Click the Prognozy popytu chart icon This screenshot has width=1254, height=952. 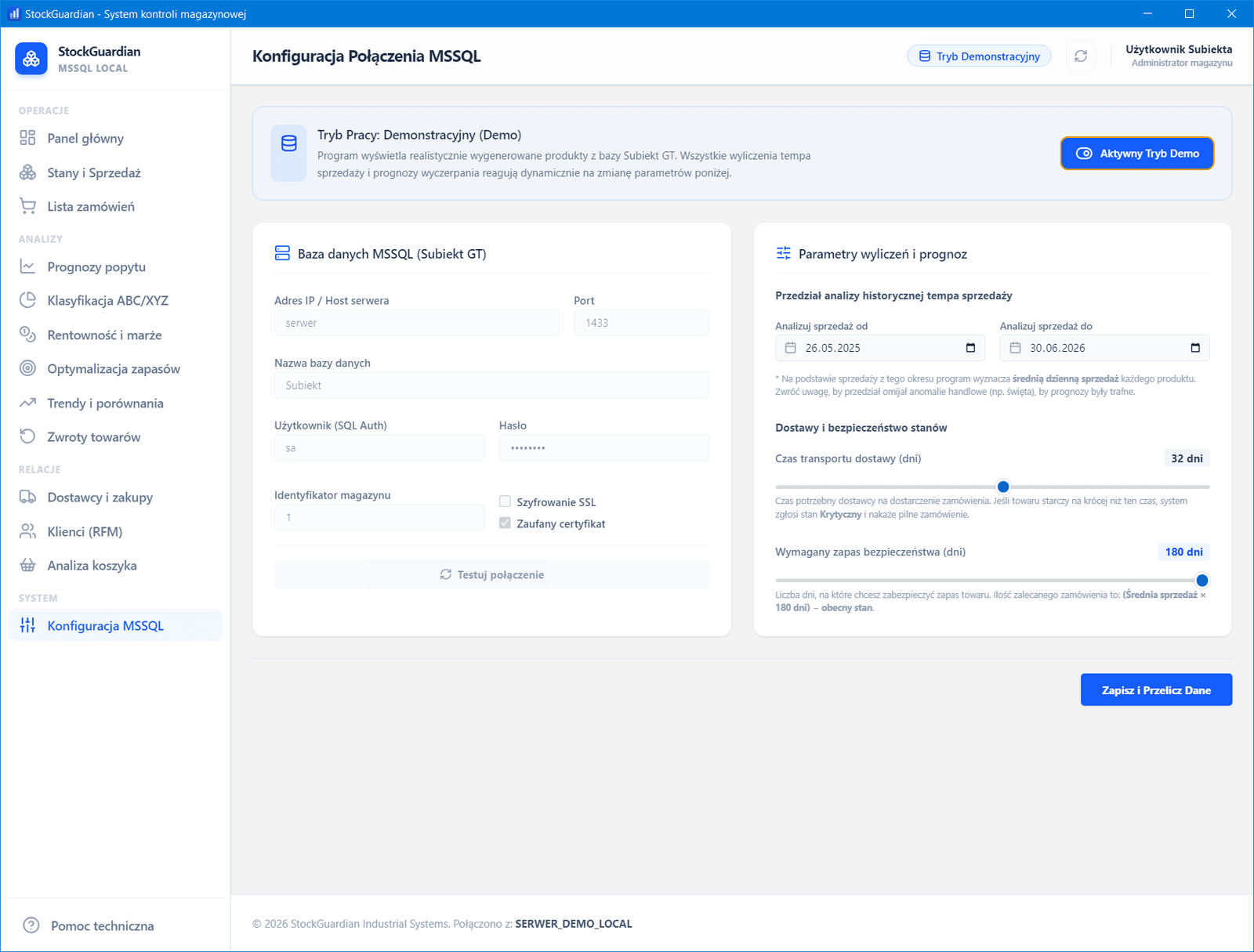(27, 266)
